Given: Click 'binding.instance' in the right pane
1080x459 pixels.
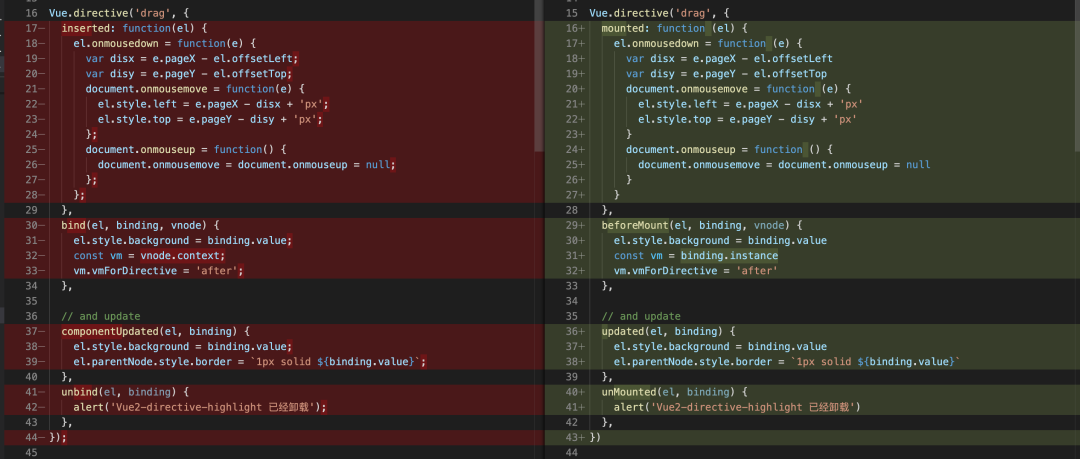Looking at the screenshot, I should point(729,256).
